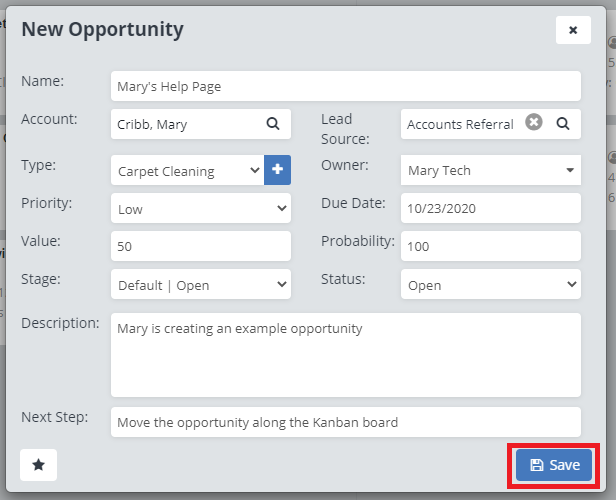Click the Account field containing Cribb, Mary
Screen dimensions: 616x500
pos(185,124)
